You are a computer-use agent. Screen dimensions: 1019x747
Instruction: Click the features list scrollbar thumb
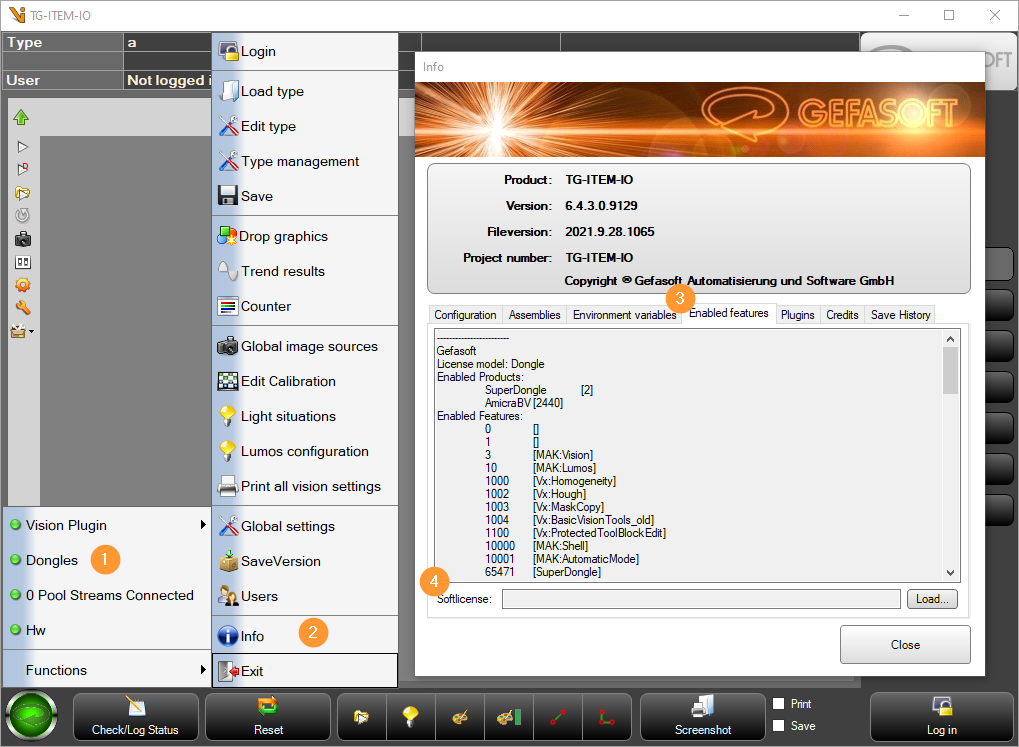pos(950,371)
